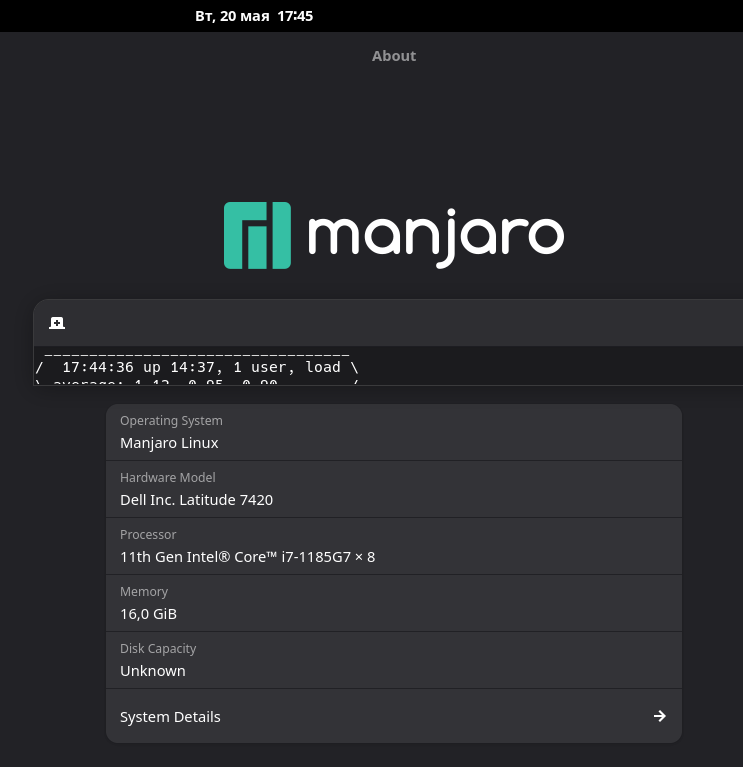743x767 pixels.
Task: Open System Details arrow
Action: [x=659, y=716]
